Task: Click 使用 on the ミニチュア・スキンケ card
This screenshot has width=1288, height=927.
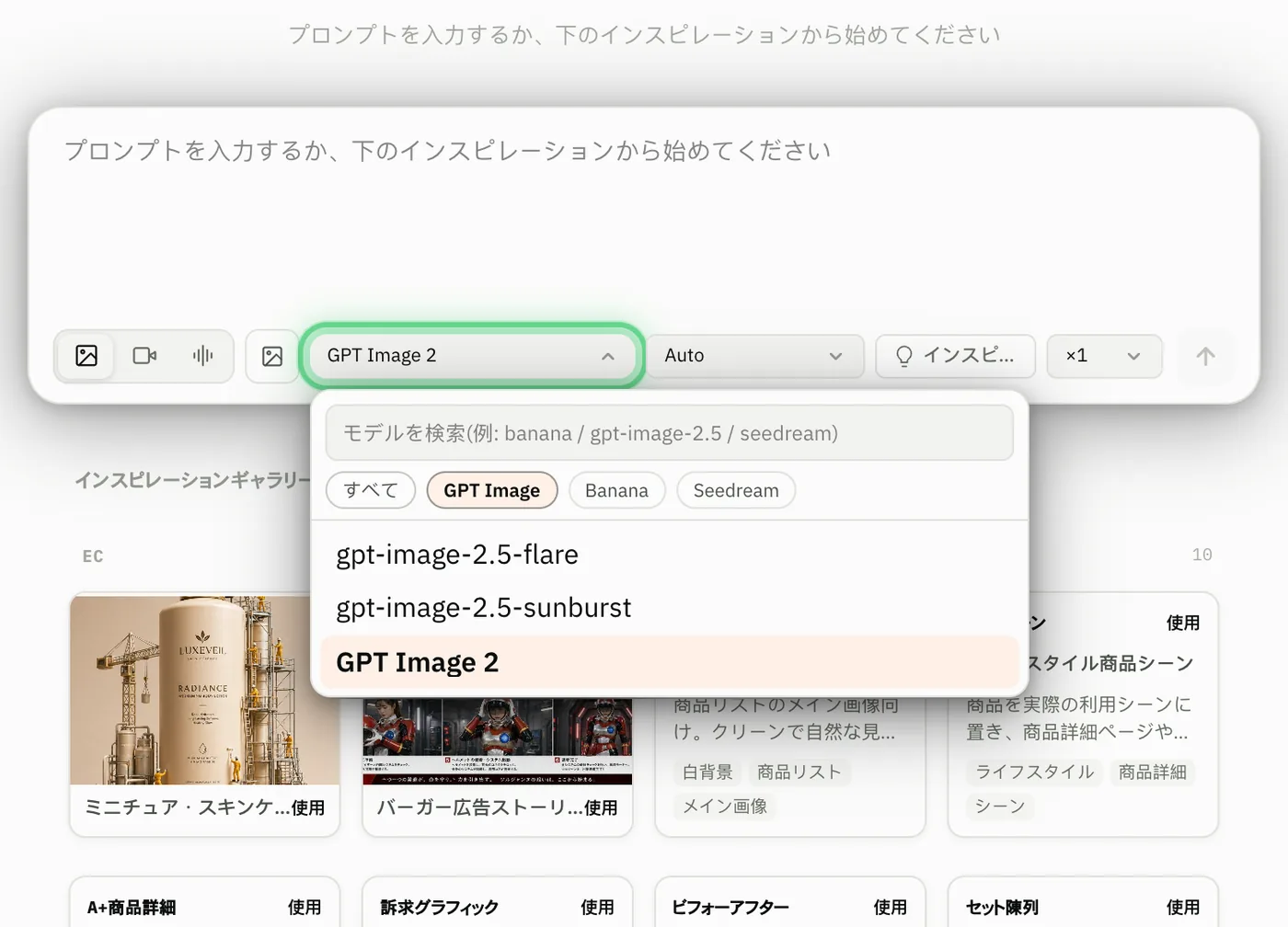Action: click(308, 808)
